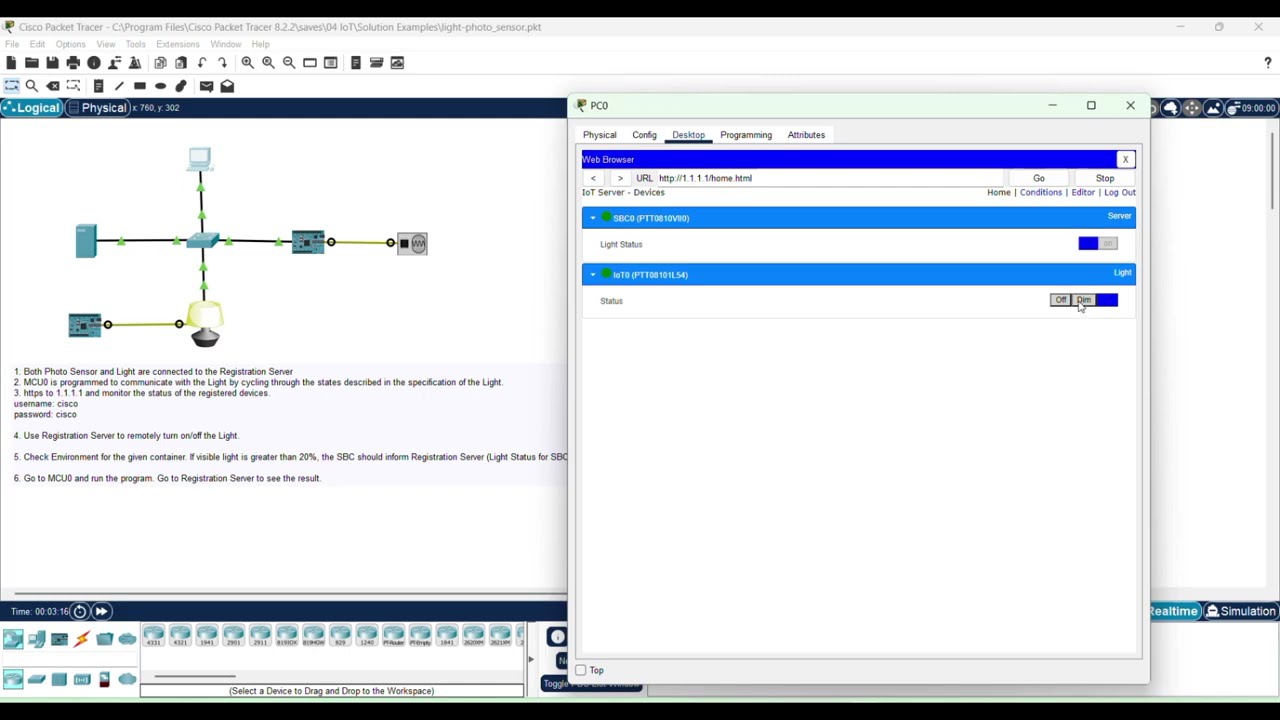Add a complex PDU open envelope
The height and width of the screenshot is (720, 1280).
227,86
